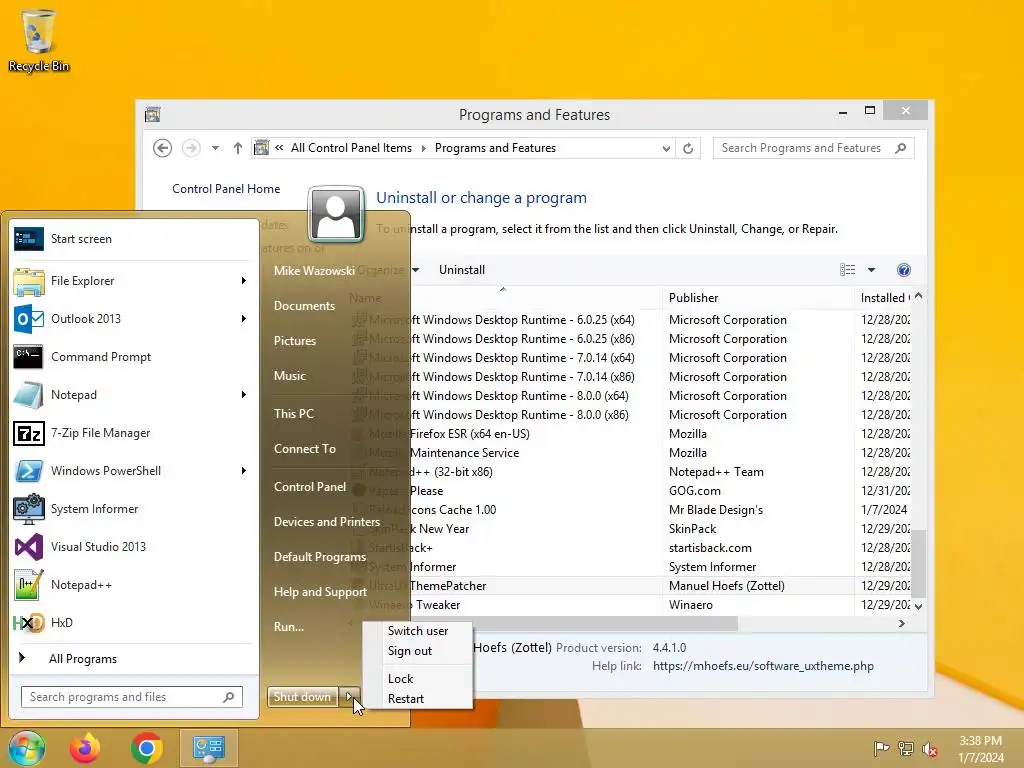Expand Outlook 2013 jump list arrow
Screen dimensions: 1024x768
coord(243,319)
